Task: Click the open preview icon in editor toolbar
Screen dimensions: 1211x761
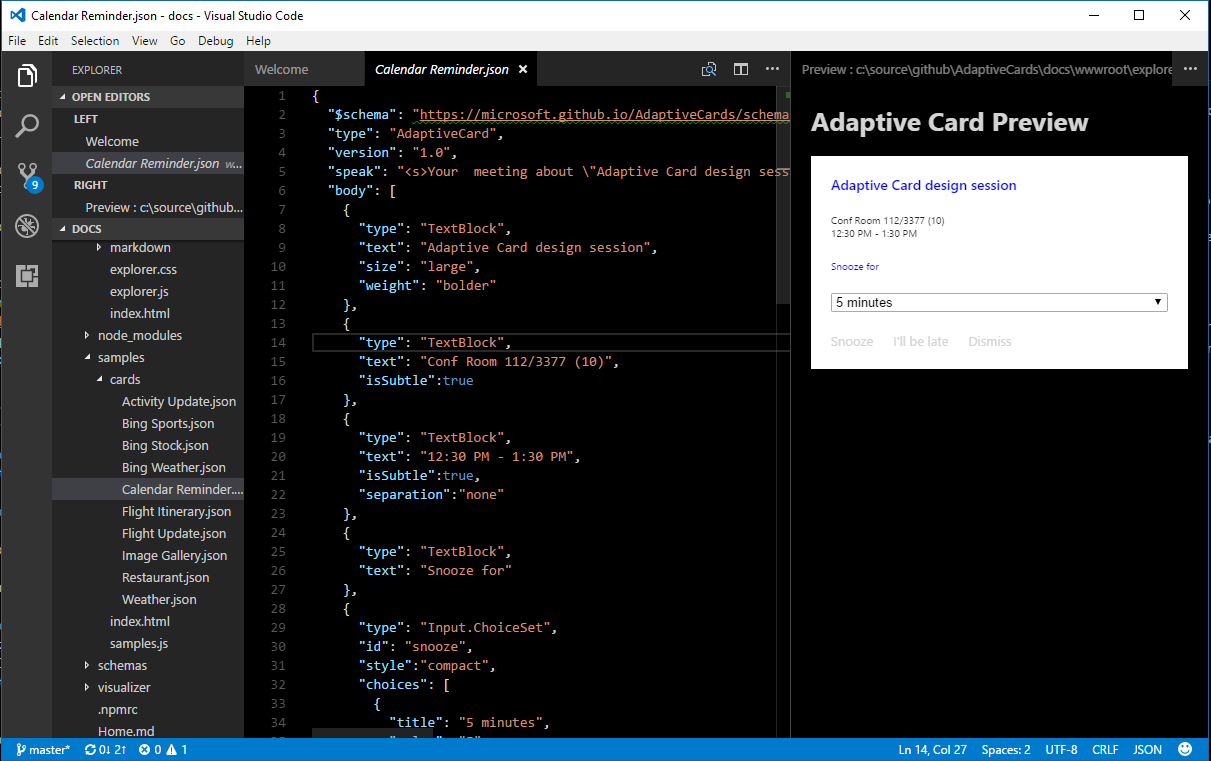Action: pyautogui.click(x=709, y=70)
